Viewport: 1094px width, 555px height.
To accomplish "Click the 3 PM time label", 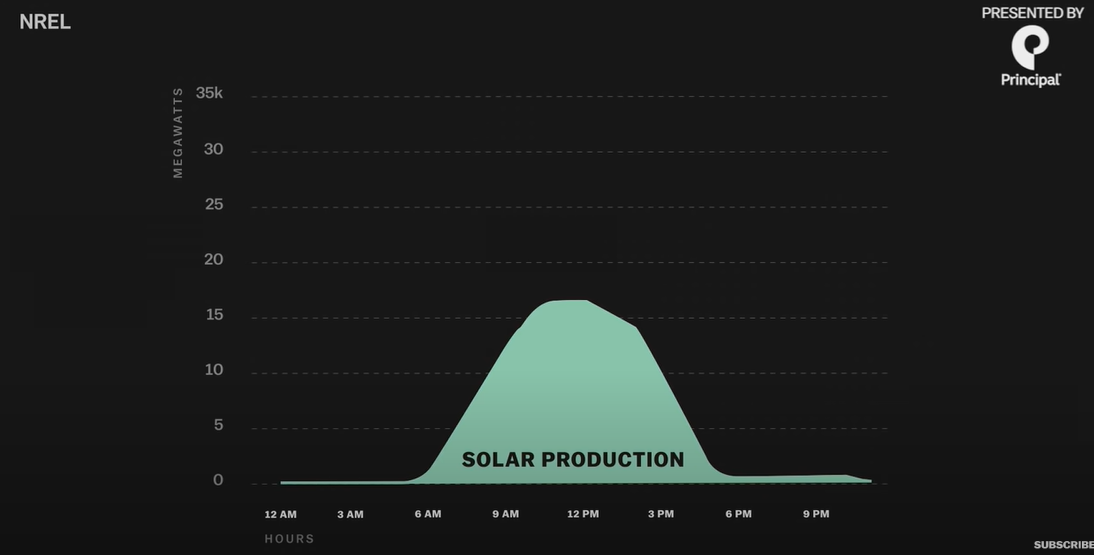I will [x=661, y=514].
